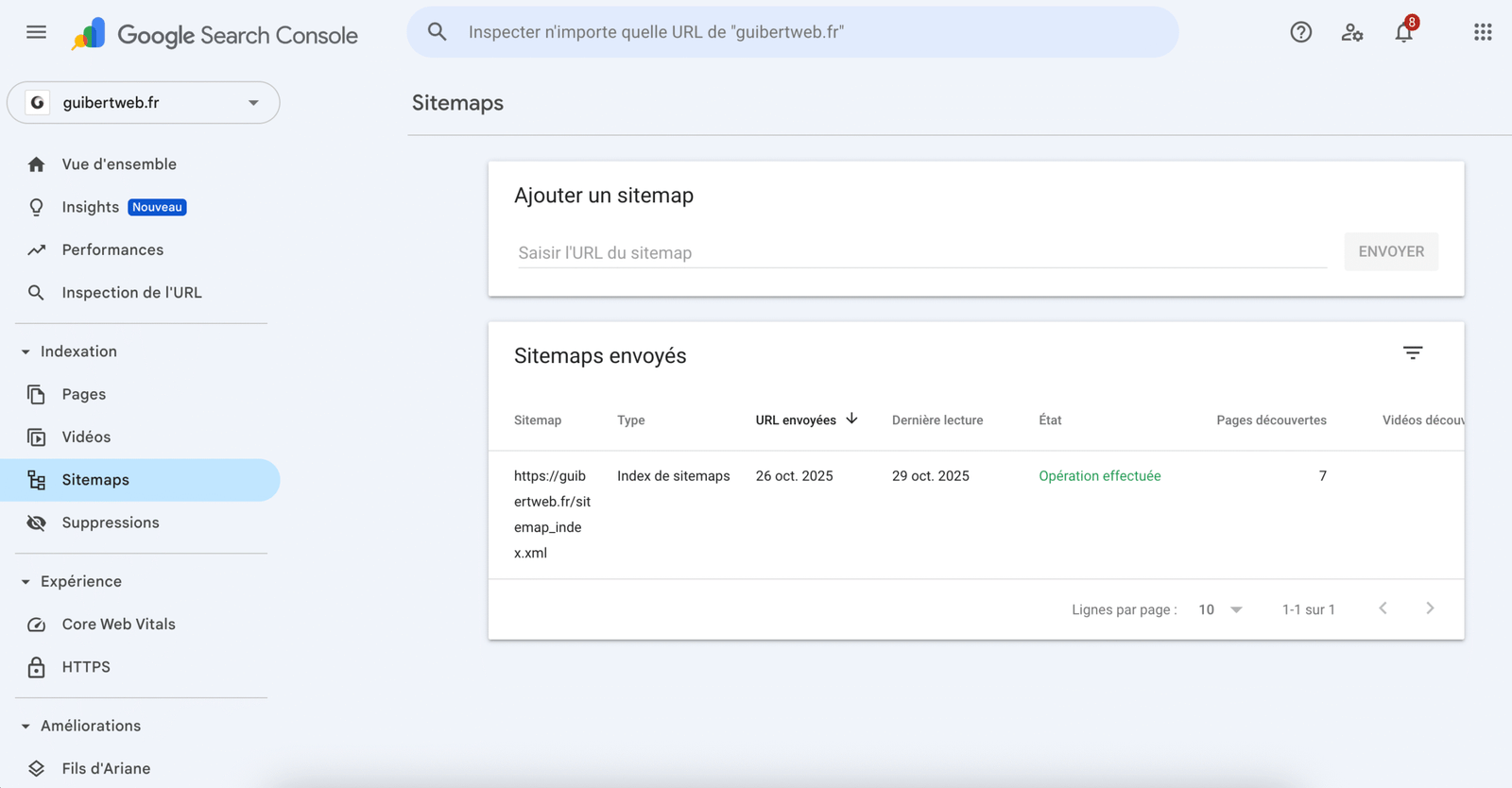Click the Vidéos play icon
This screenshot has height=788, width=1512.
36,437
